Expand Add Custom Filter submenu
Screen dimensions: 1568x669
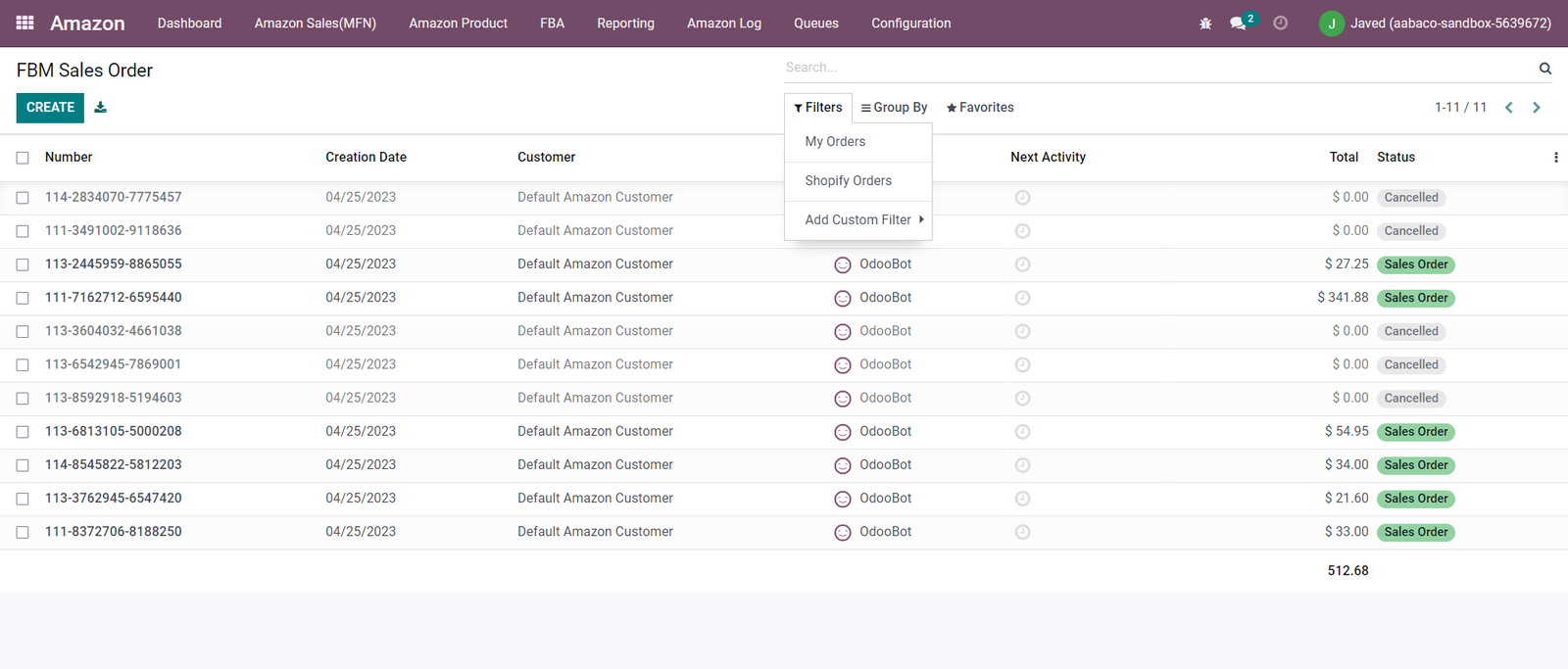(858, 220)
